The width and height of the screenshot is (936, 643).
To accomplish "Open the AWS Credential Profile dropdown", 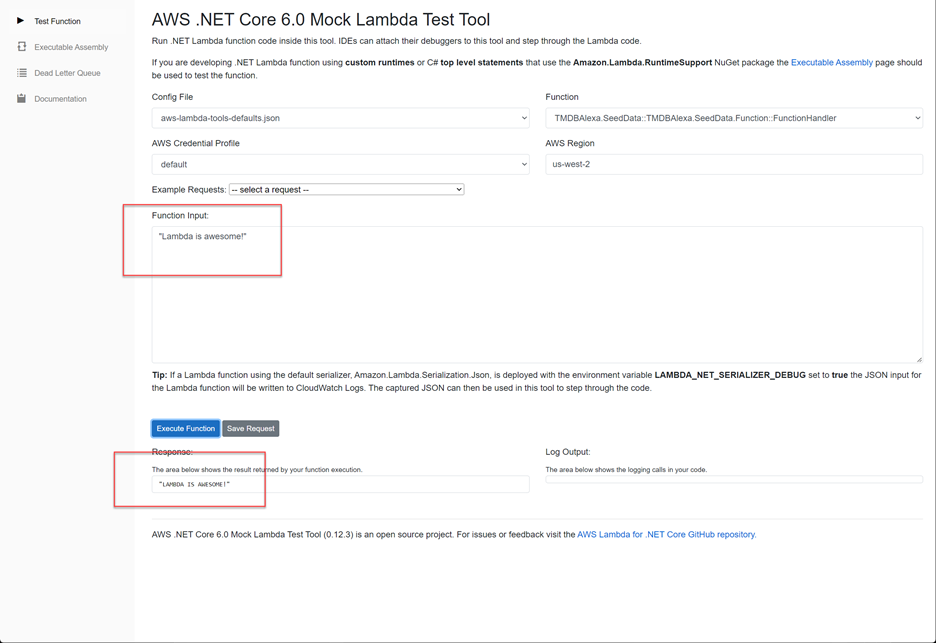I will coord(341,164).
